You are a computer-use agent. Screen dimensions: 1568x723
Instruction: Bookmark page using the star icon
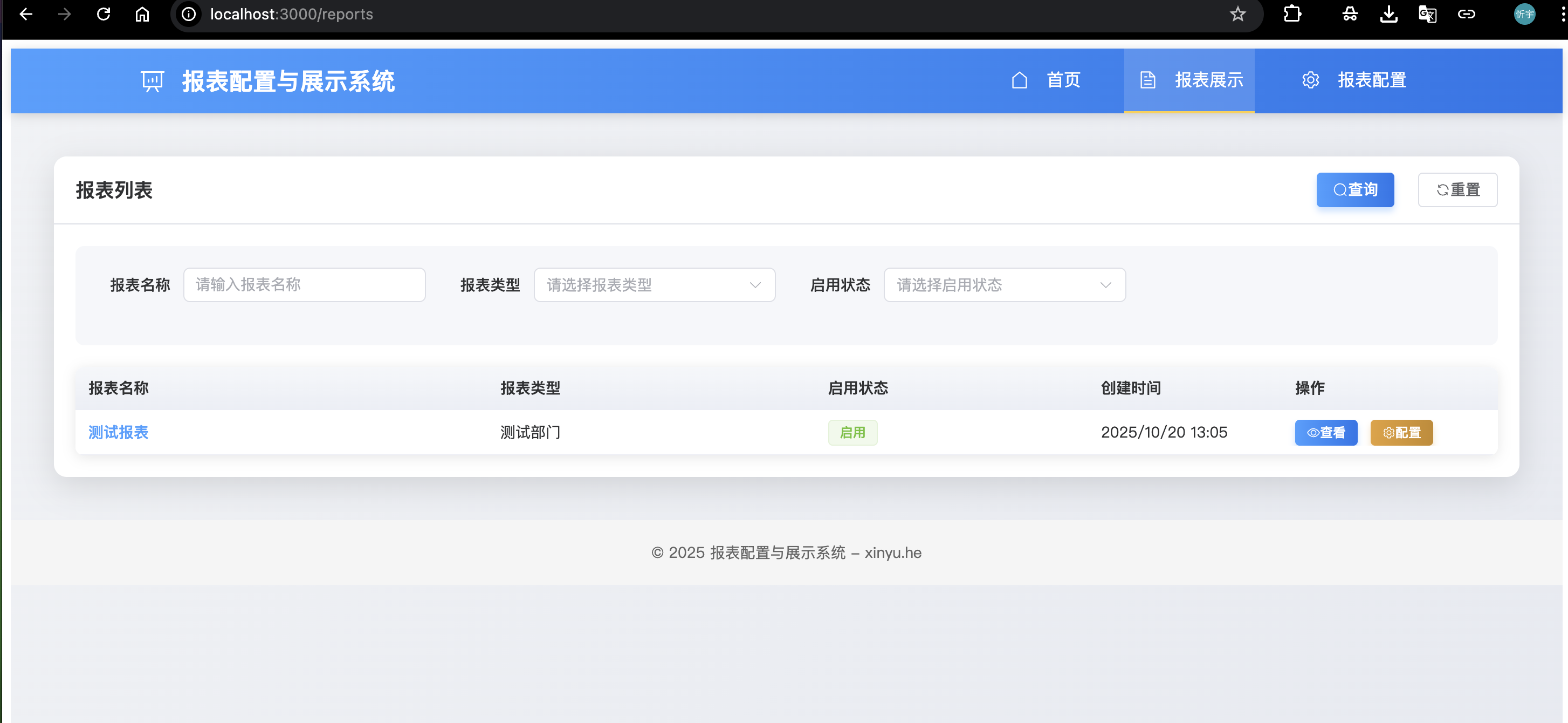point(1237,14)
